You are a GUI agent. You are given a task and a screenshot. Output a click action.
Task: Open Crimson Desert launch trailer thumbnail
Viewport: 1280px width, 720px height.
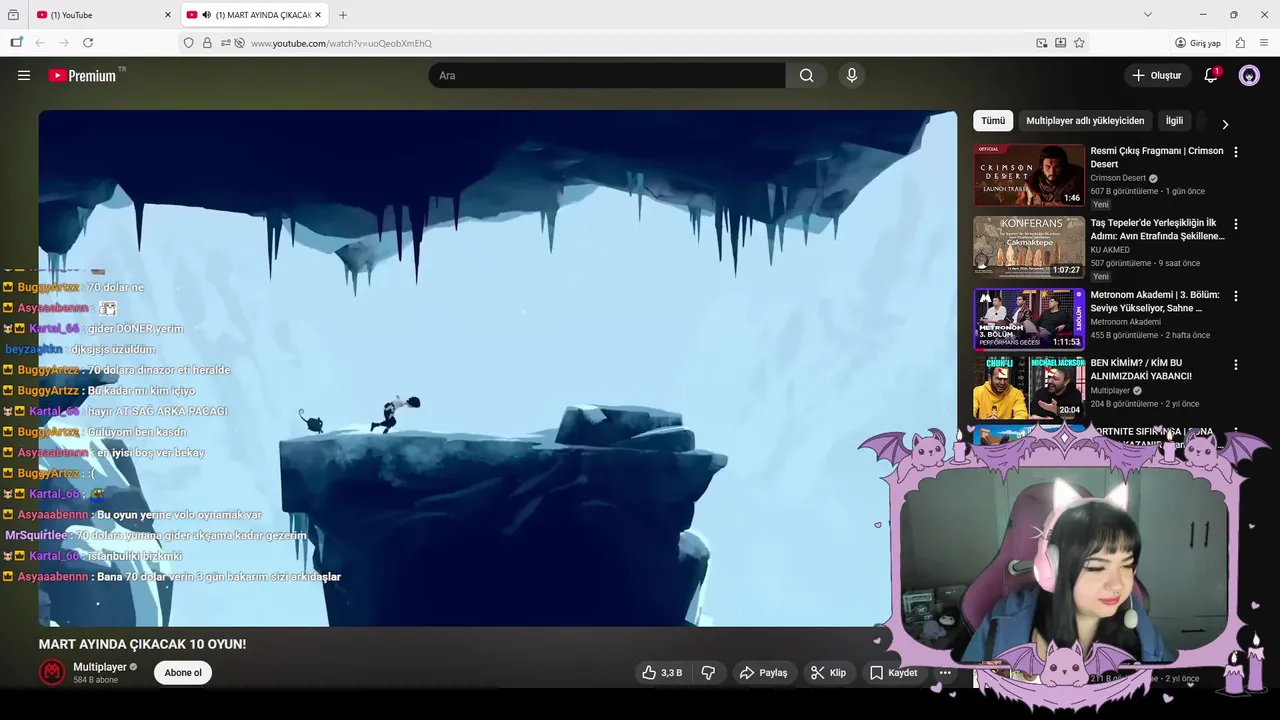(1029, 175)
